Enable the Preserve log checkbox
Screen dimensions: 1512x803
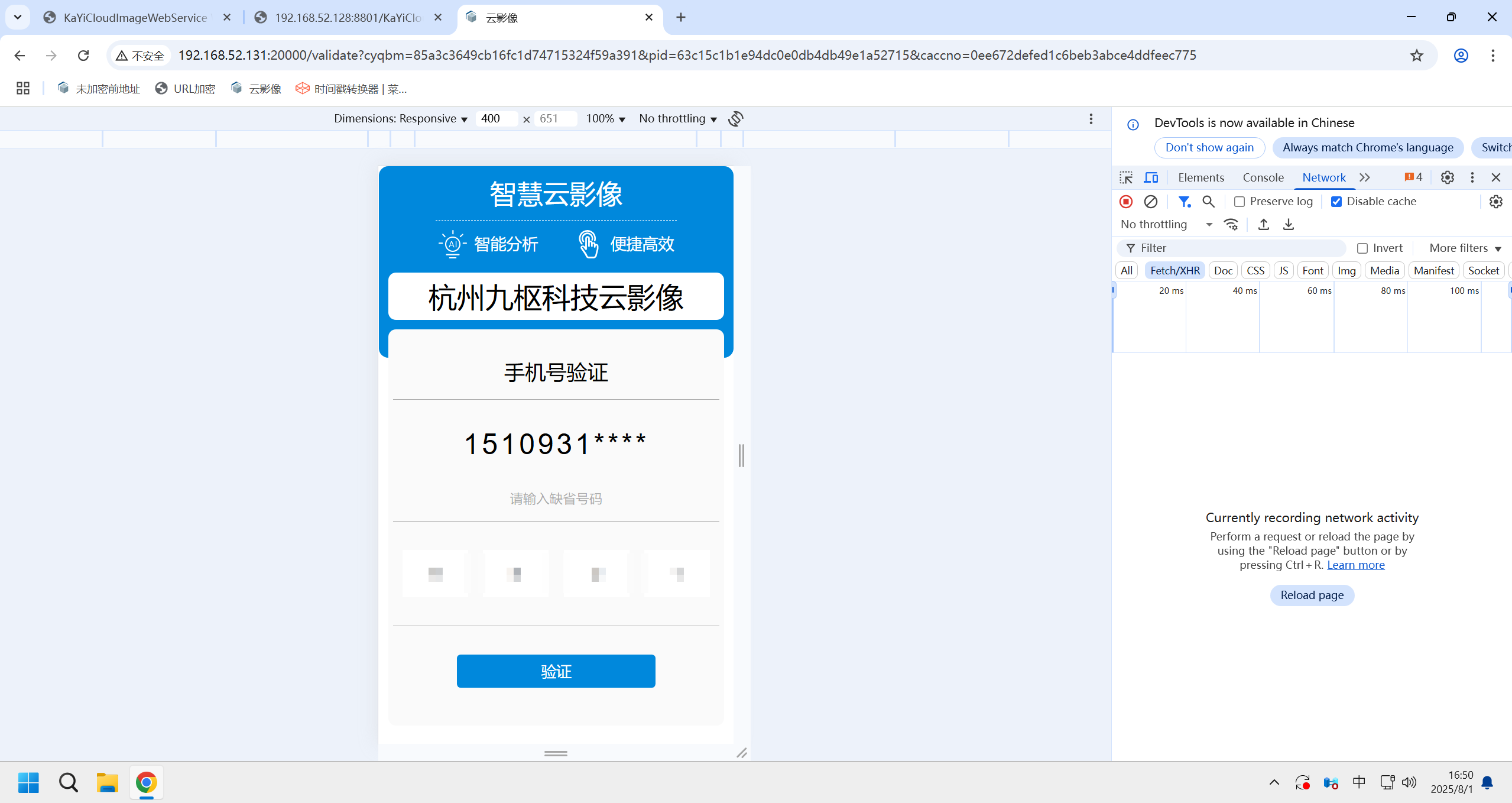tap(1240, 202)
